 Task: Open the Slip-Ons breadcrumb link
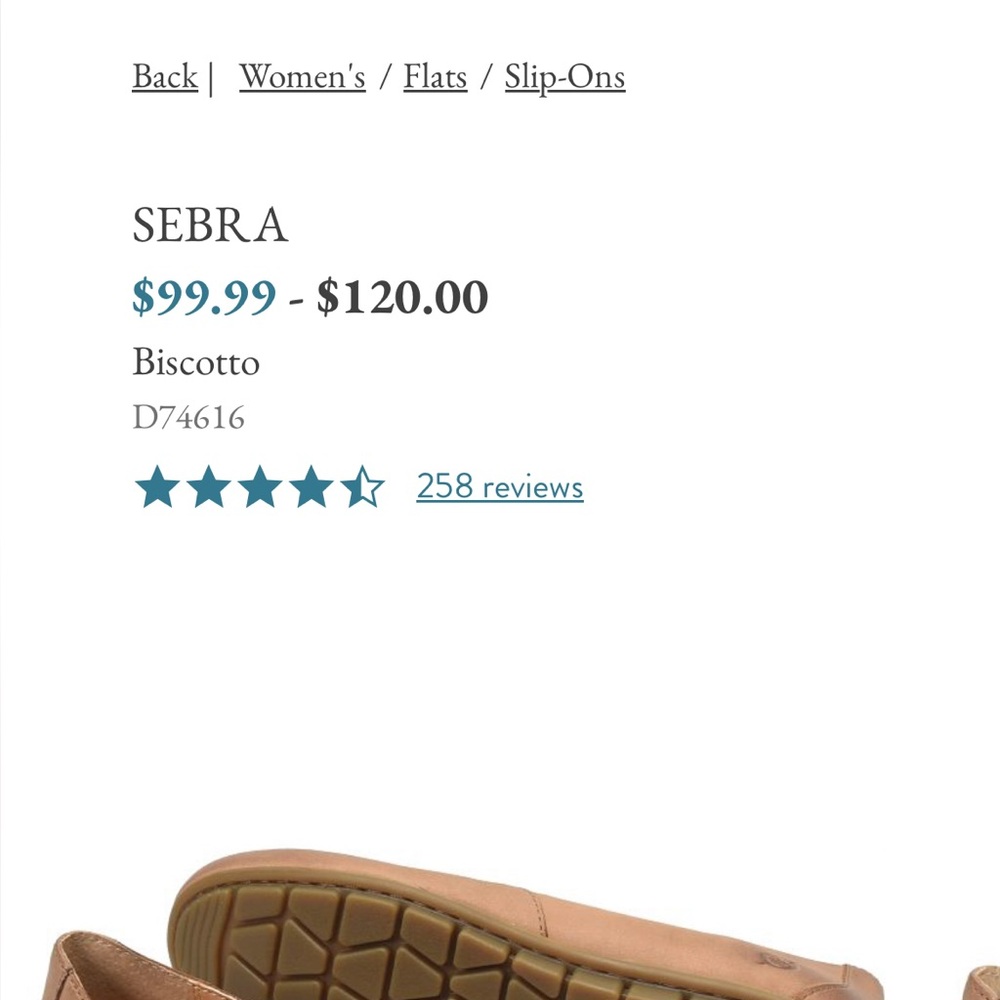tap(566, 76)
